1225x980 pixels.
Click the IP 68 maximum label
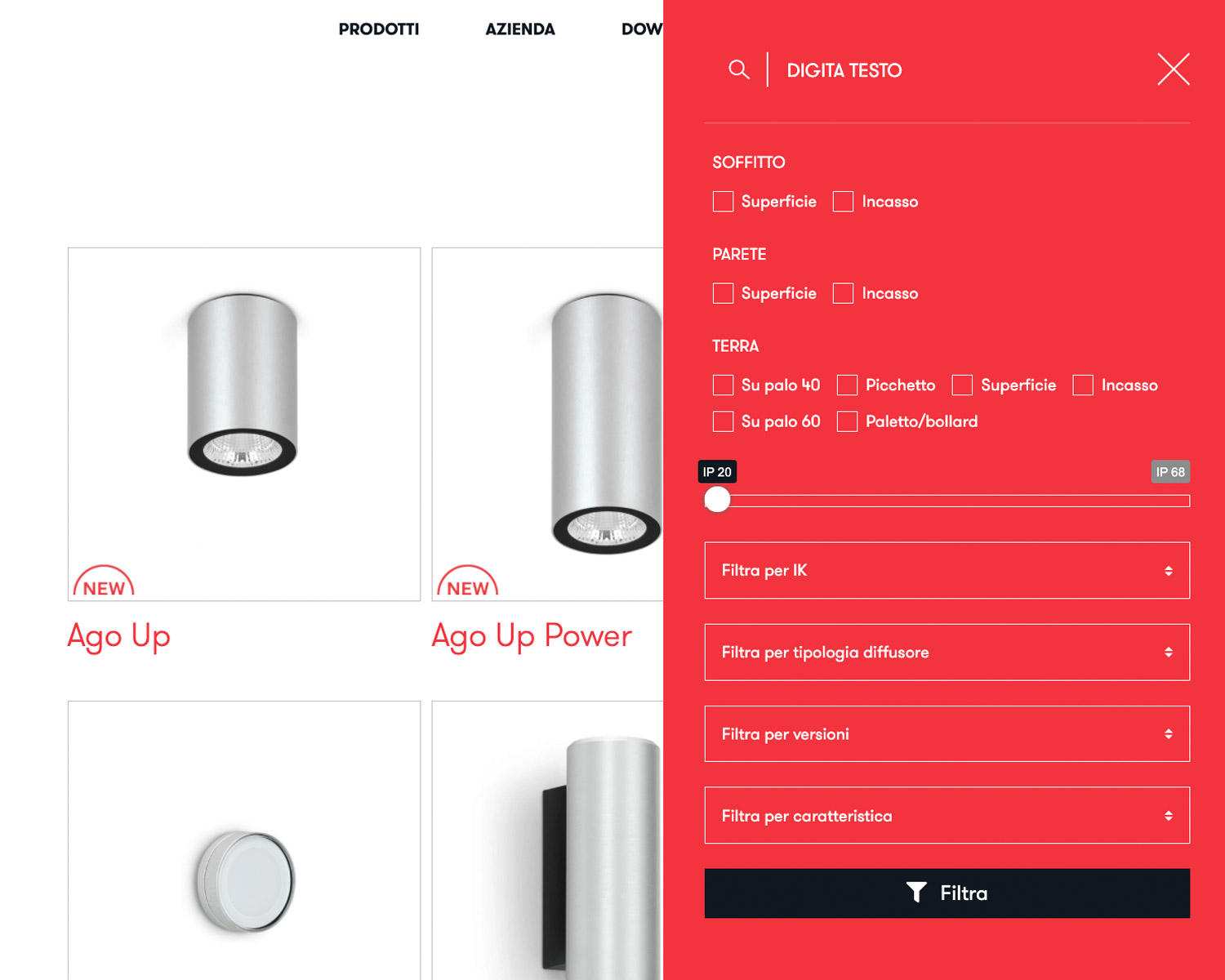[x=1170, y=472]
